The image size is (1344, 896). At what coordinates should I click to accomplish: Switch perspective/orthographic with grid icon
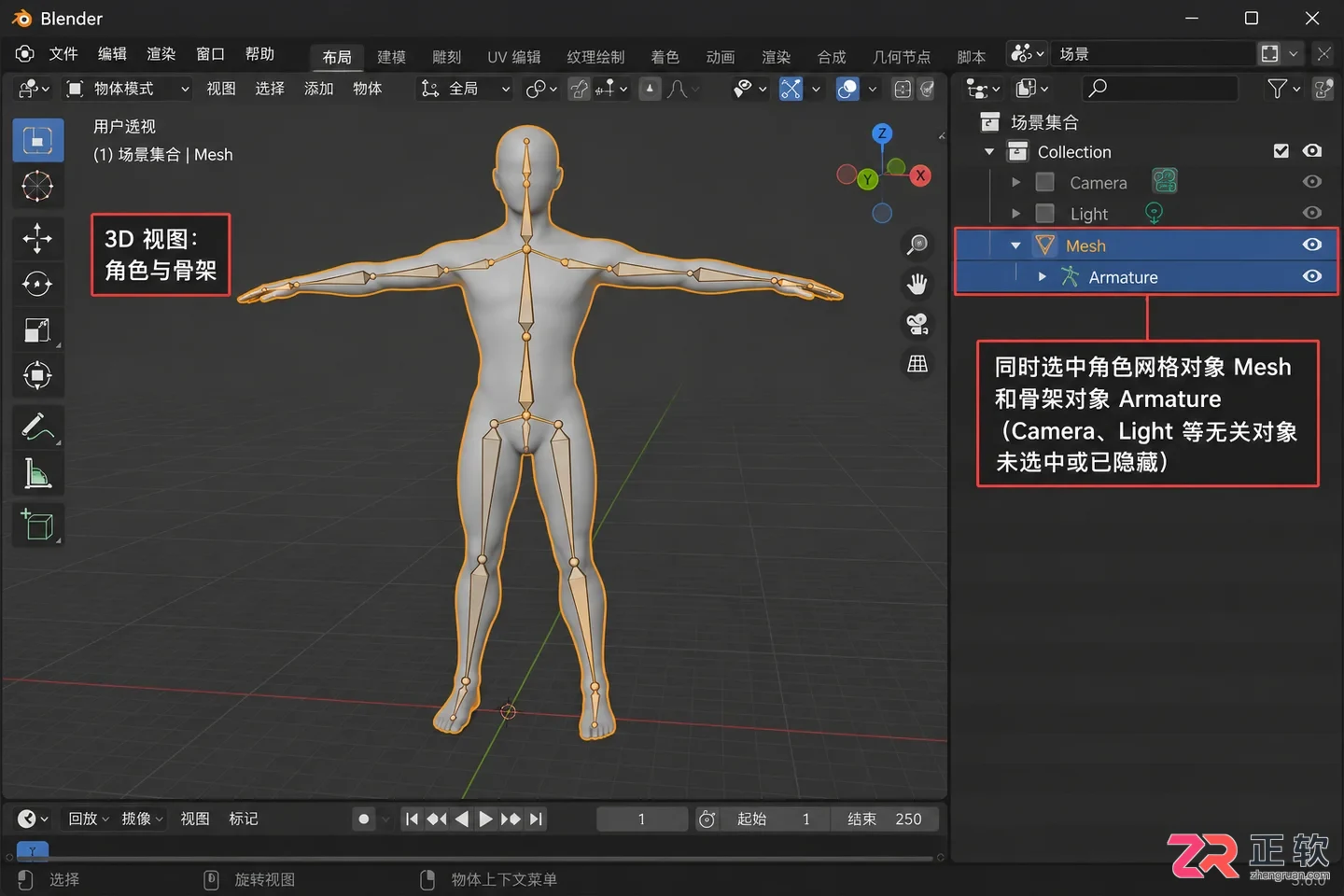click(917, 364)
